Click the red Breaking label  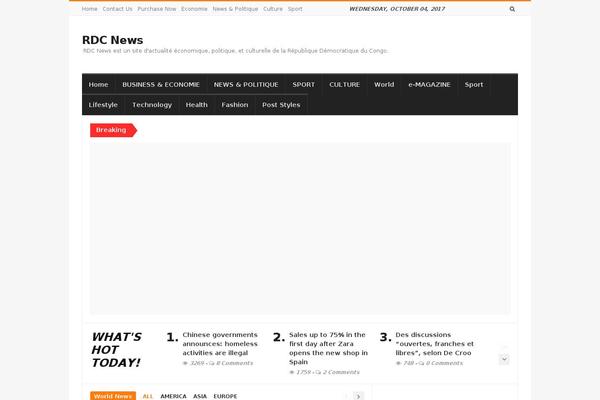(x=113, y=130)
